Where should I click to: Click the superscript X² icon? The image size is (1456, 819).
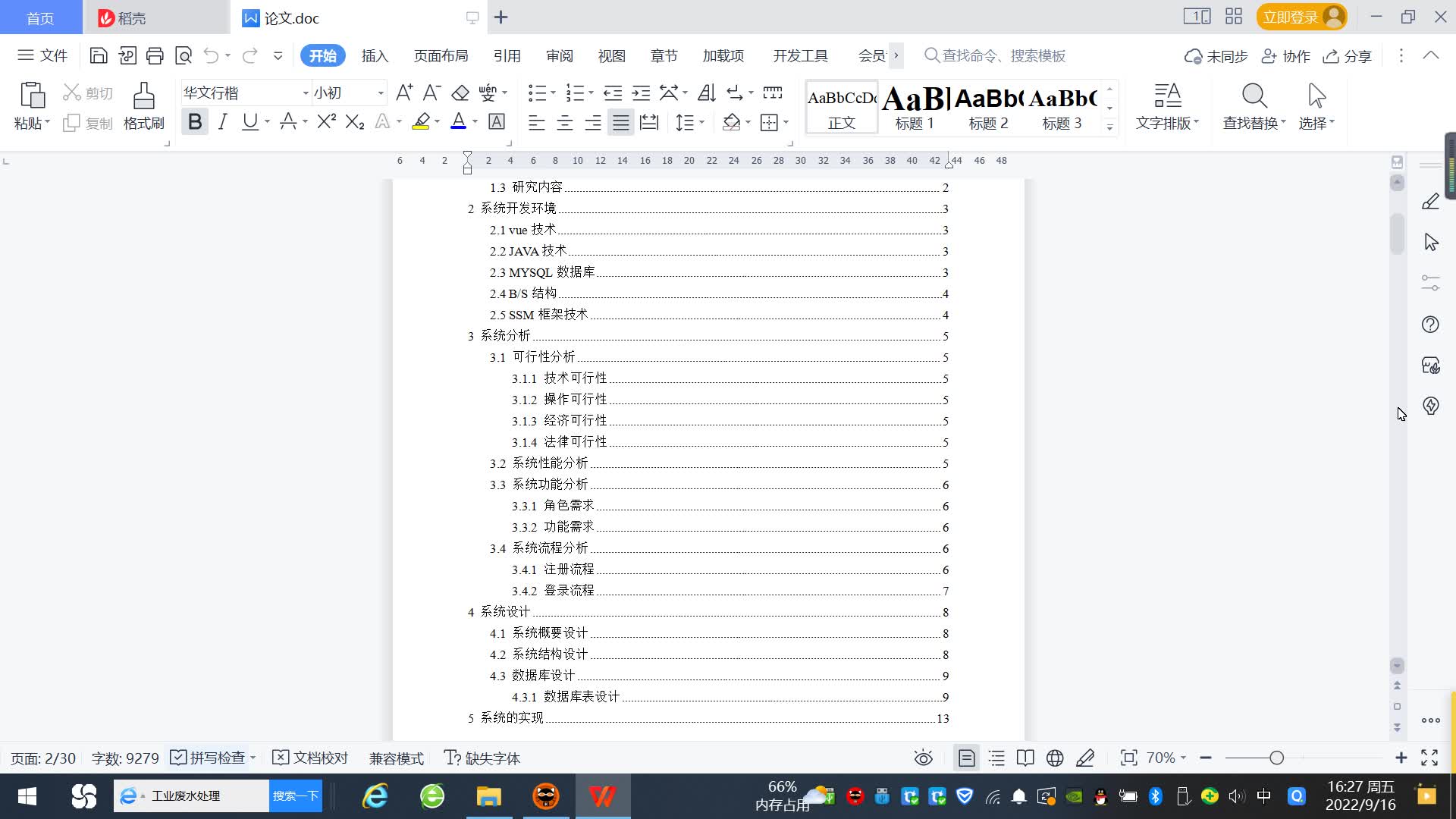pyautogui.click(x=326, y=121)
